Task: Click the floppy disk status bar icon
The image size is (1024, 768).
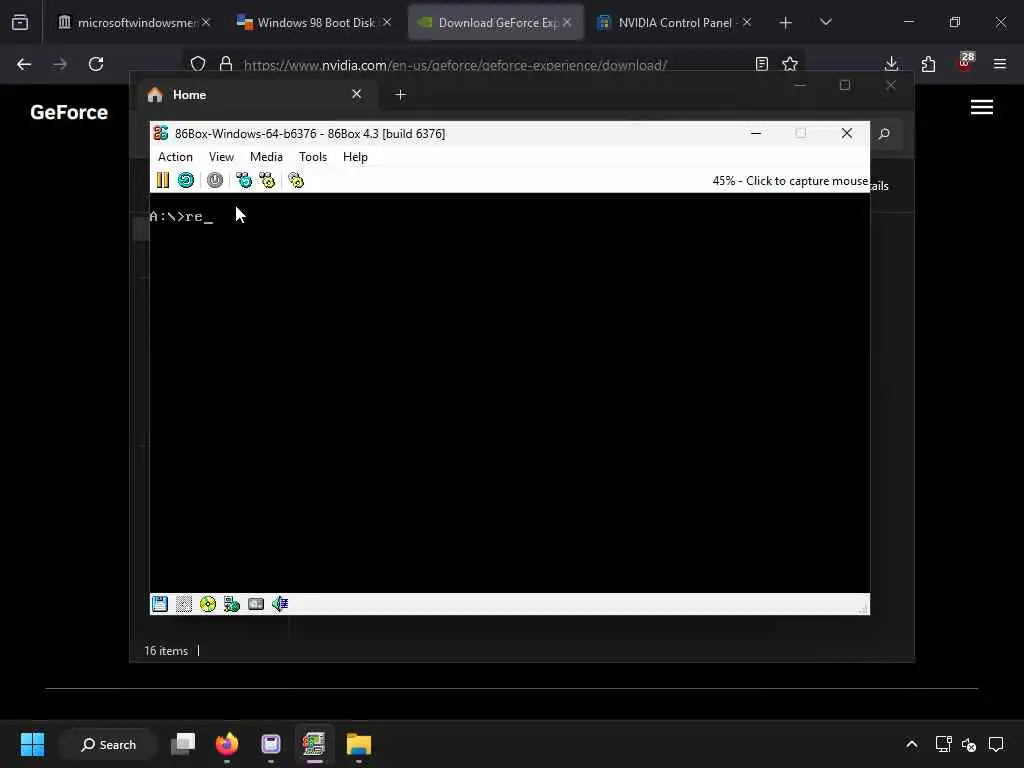Action: (159, 604)
